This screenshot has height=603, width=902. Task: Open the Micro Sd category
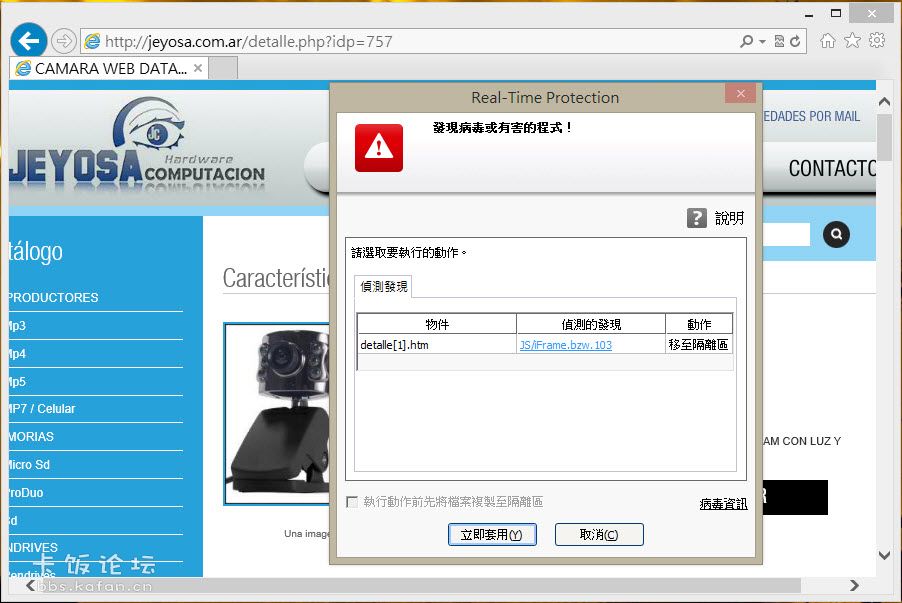29,464
